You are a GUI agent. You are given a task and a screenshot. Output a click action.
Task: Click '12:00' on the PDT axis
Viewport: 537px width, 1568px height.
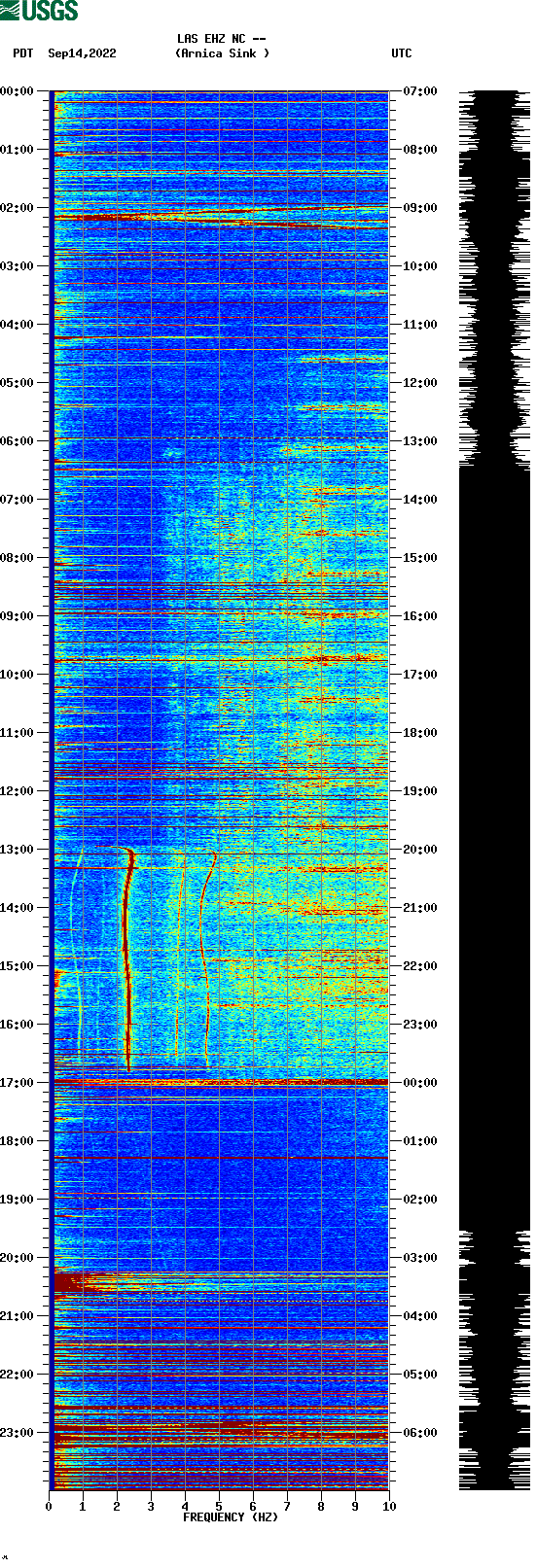18,791
